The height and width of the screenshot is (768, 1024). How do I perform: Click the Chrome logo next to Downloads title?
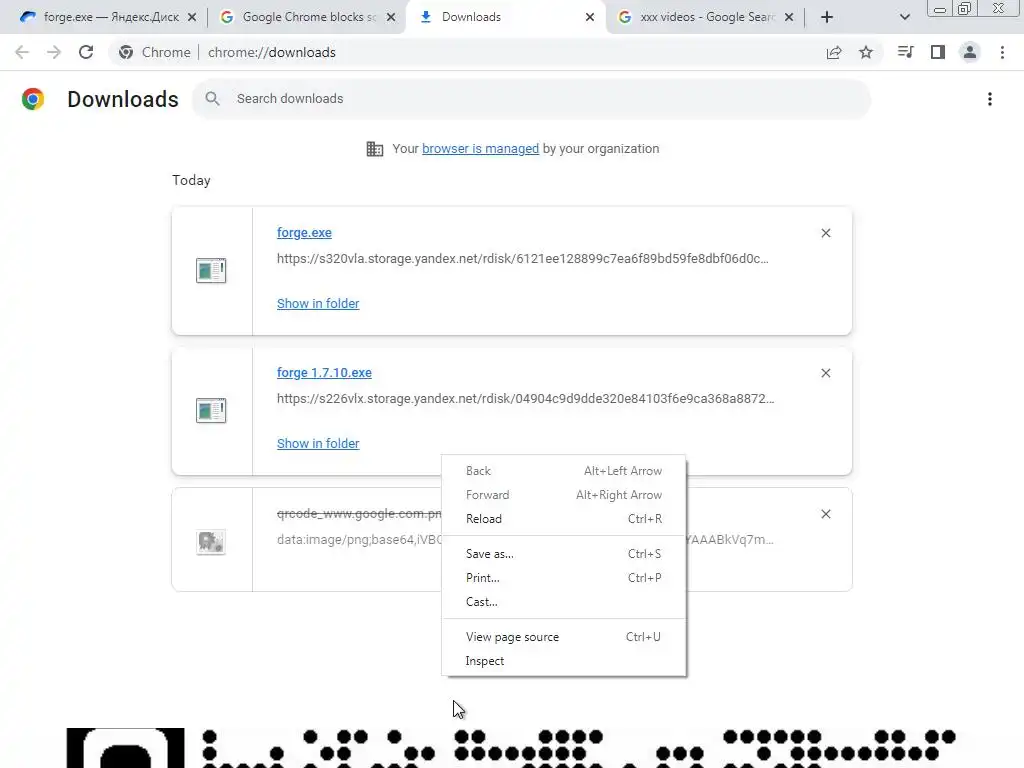click(x=33, y=99)
